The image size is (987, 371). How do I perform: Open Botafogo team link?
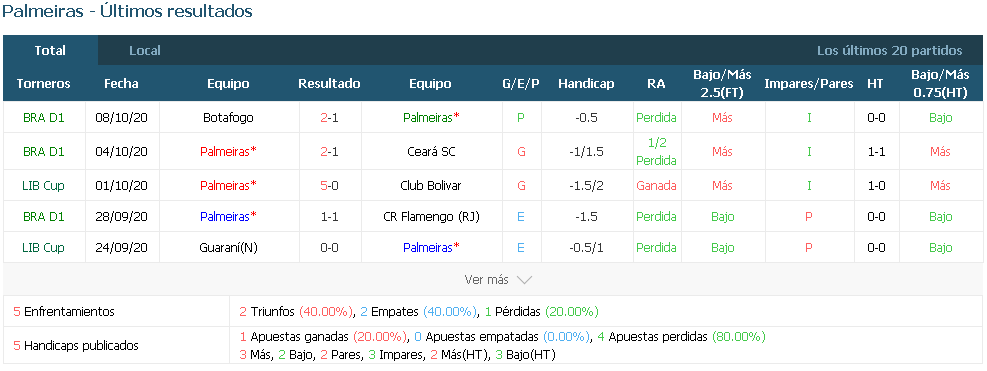tap(228, 118)
